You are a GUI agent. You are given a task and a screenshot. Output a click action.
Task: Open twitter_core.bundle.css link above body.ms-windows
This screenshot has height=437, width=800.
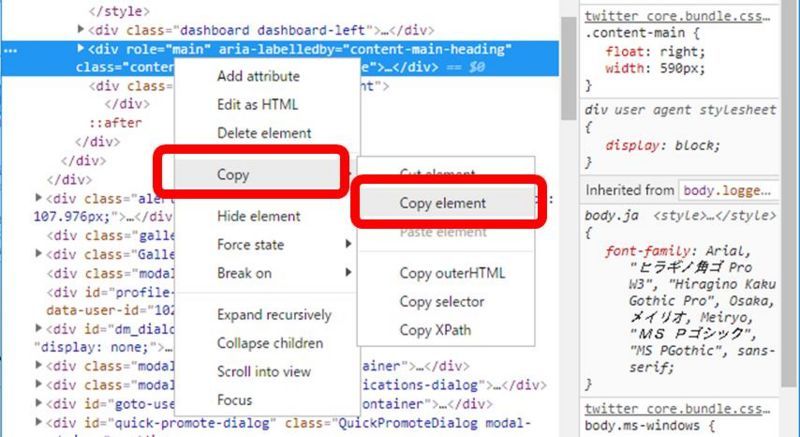[x=678, y=409]
